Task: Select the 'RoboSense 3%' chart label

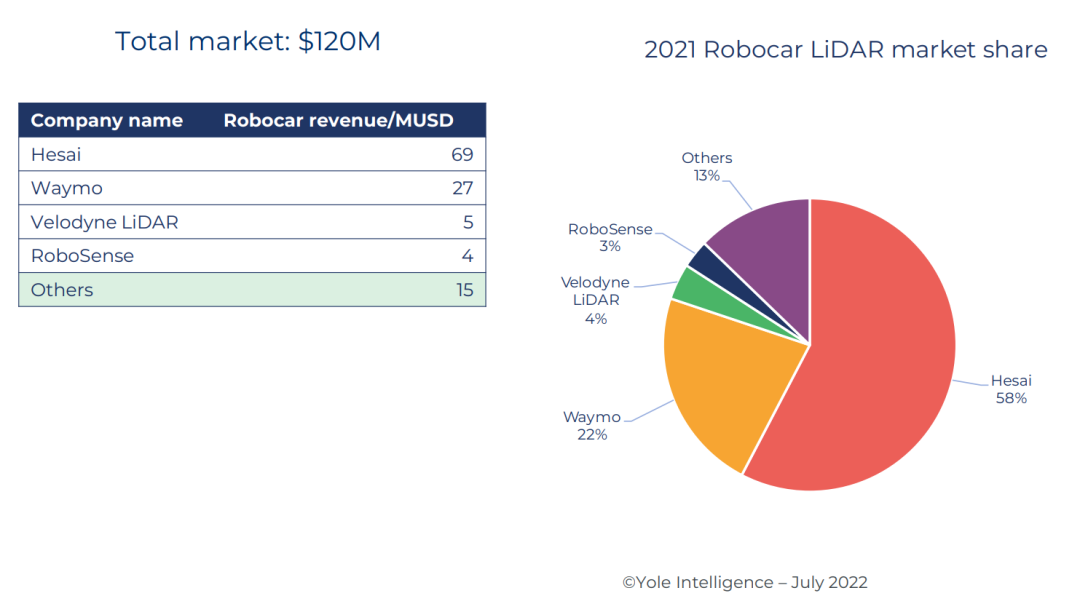Action: point(610,237)
